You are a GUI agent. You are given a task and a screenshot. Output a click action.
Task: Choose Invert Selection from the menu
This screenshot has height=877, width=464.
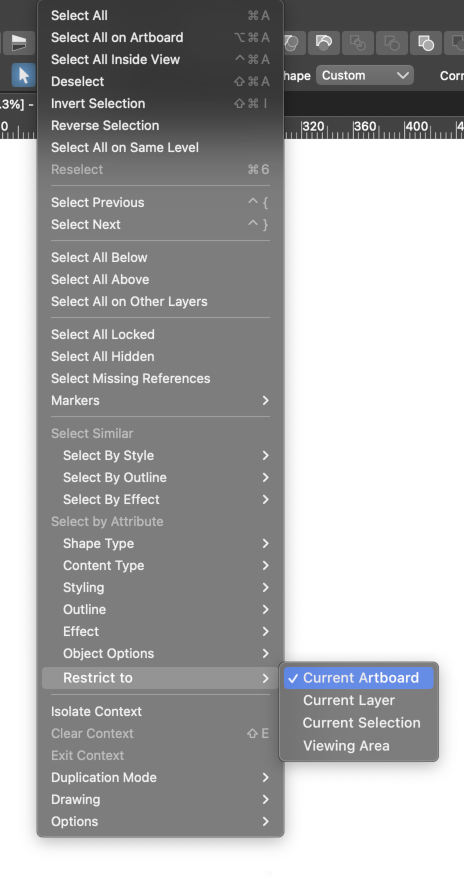tap(160, 103)
